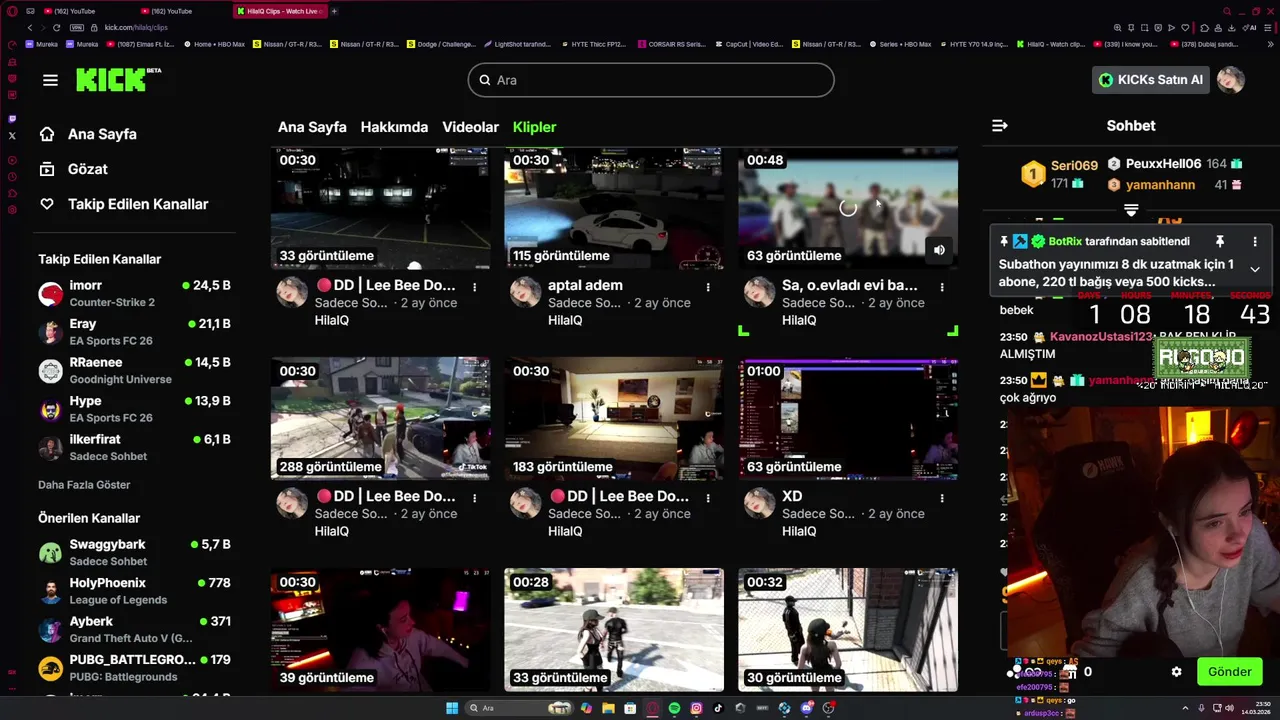Image resolution: width=1280 pixels, height=720 pixels.
Task: Open chat settings gear icon
Action: pyautogui.click(x=1177, y=672)
